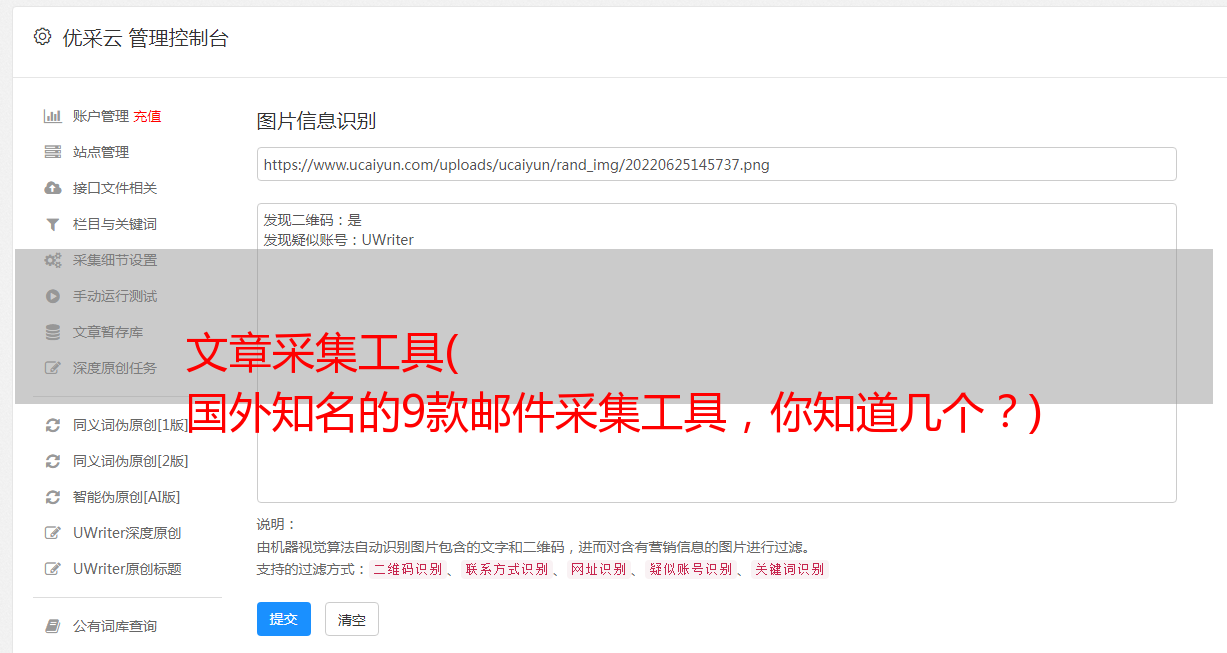The image size is (1227, 653).
Task: Open 公有词库查询 page
Action: coord(115,626)
